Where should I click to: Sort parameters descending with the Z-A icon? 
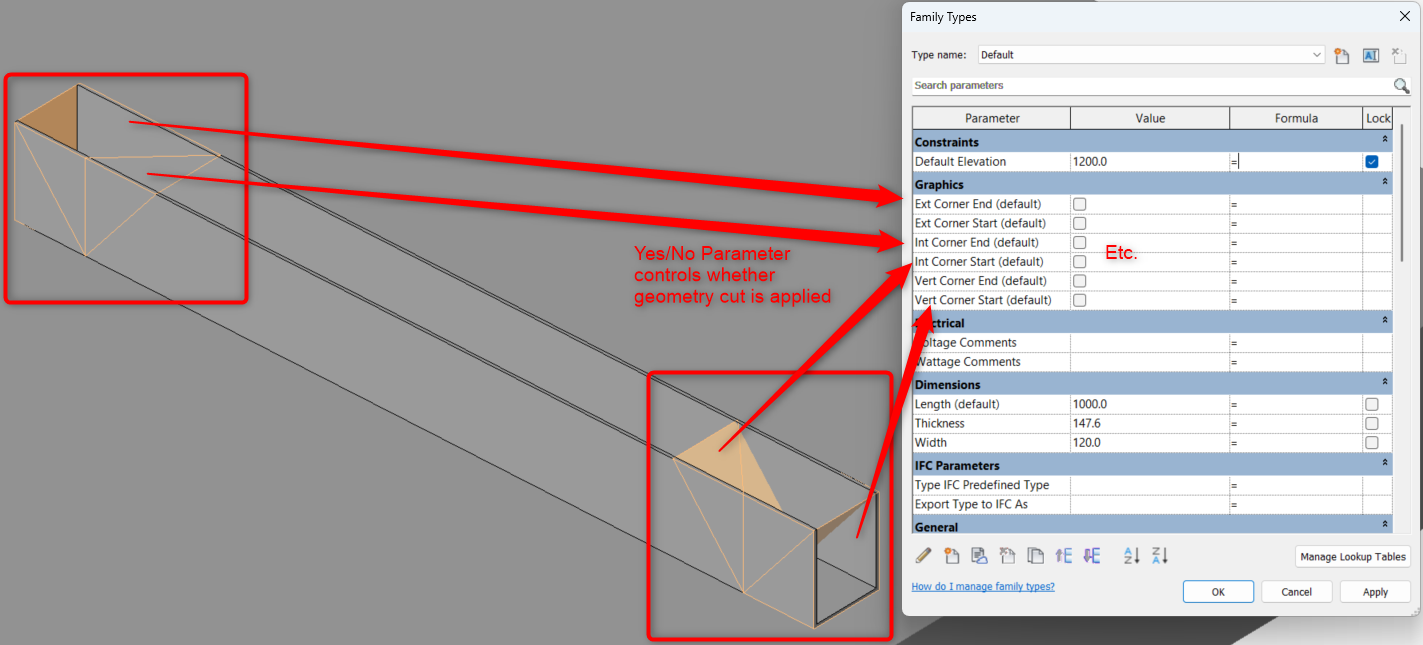tap(1160, 555)
